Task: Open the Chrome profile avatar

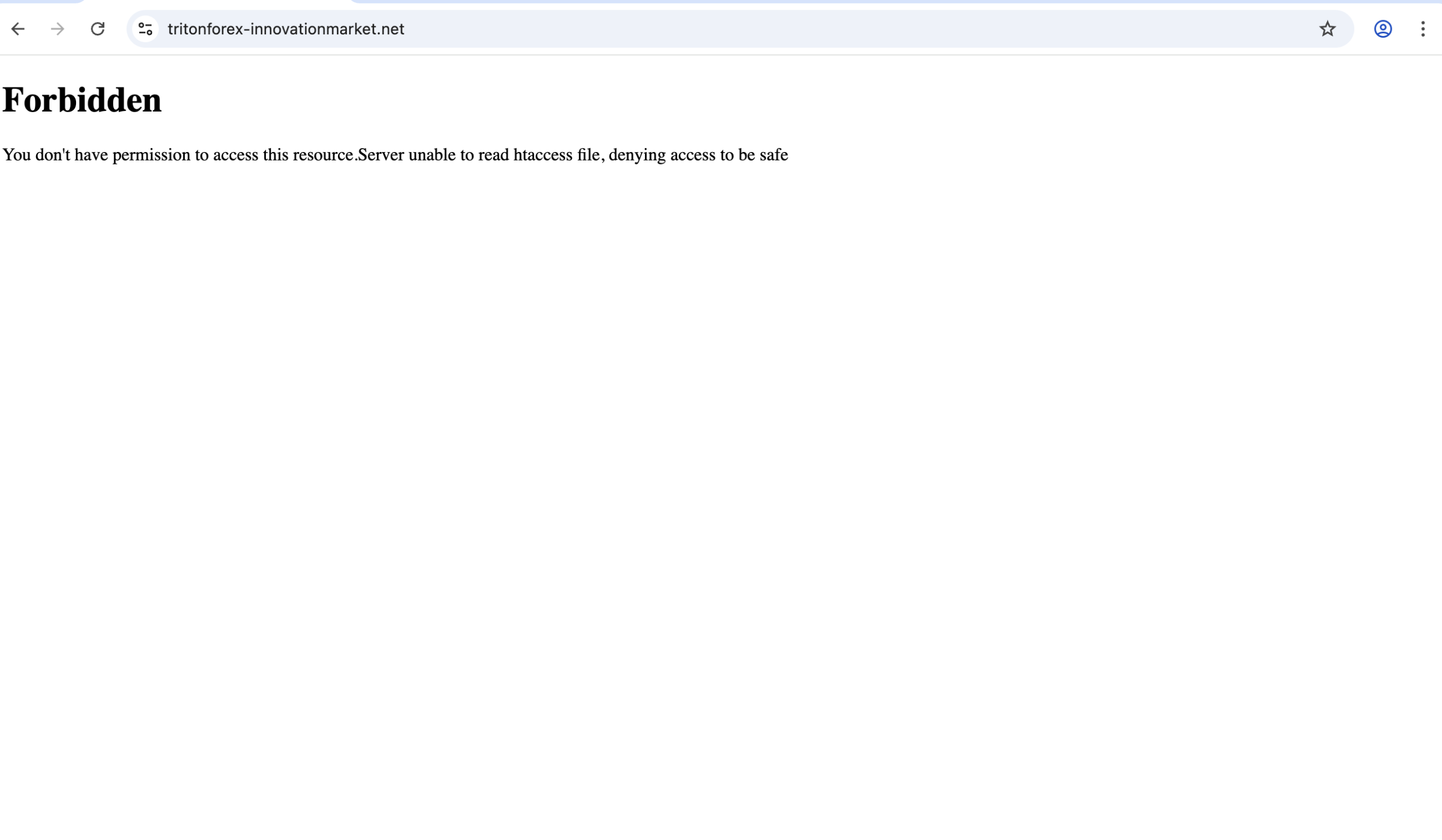Action: click(1382, 29)
